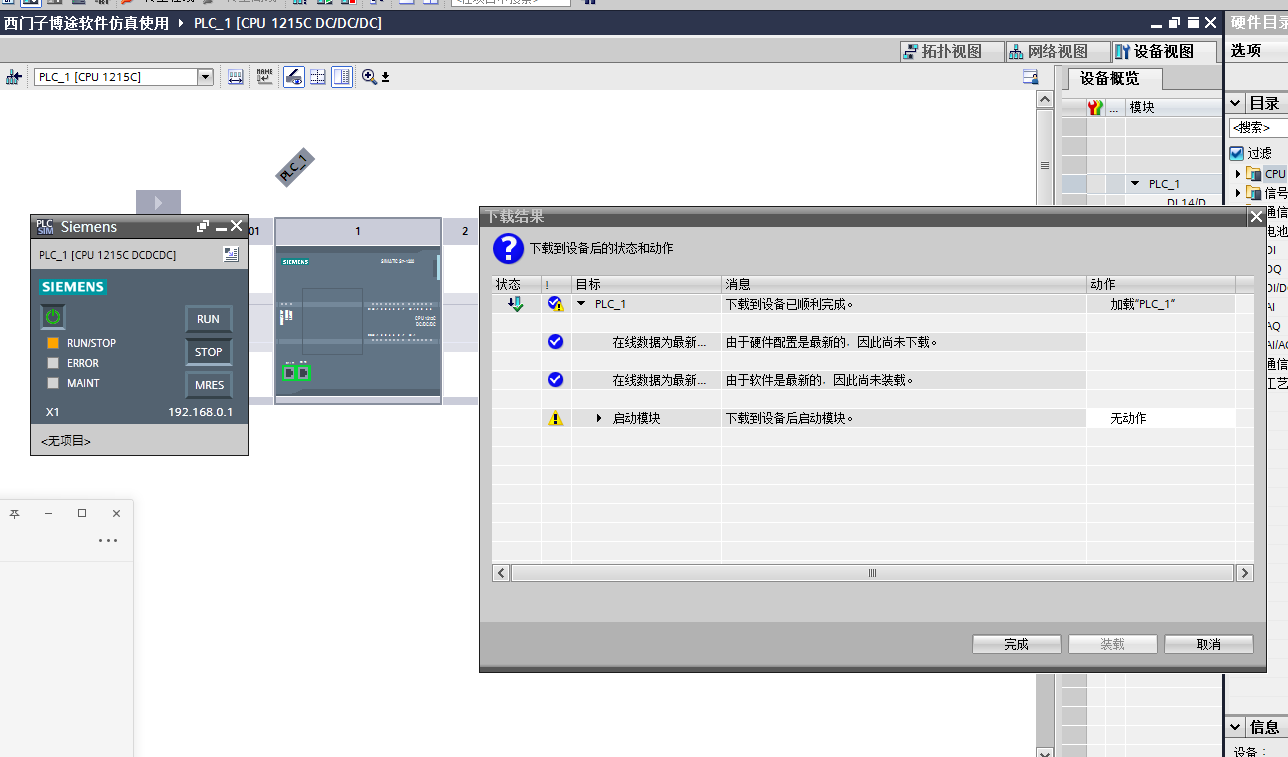Click the properties icon at canvas top-right
Screen dimensions: 1288x757
[1030, 77]
